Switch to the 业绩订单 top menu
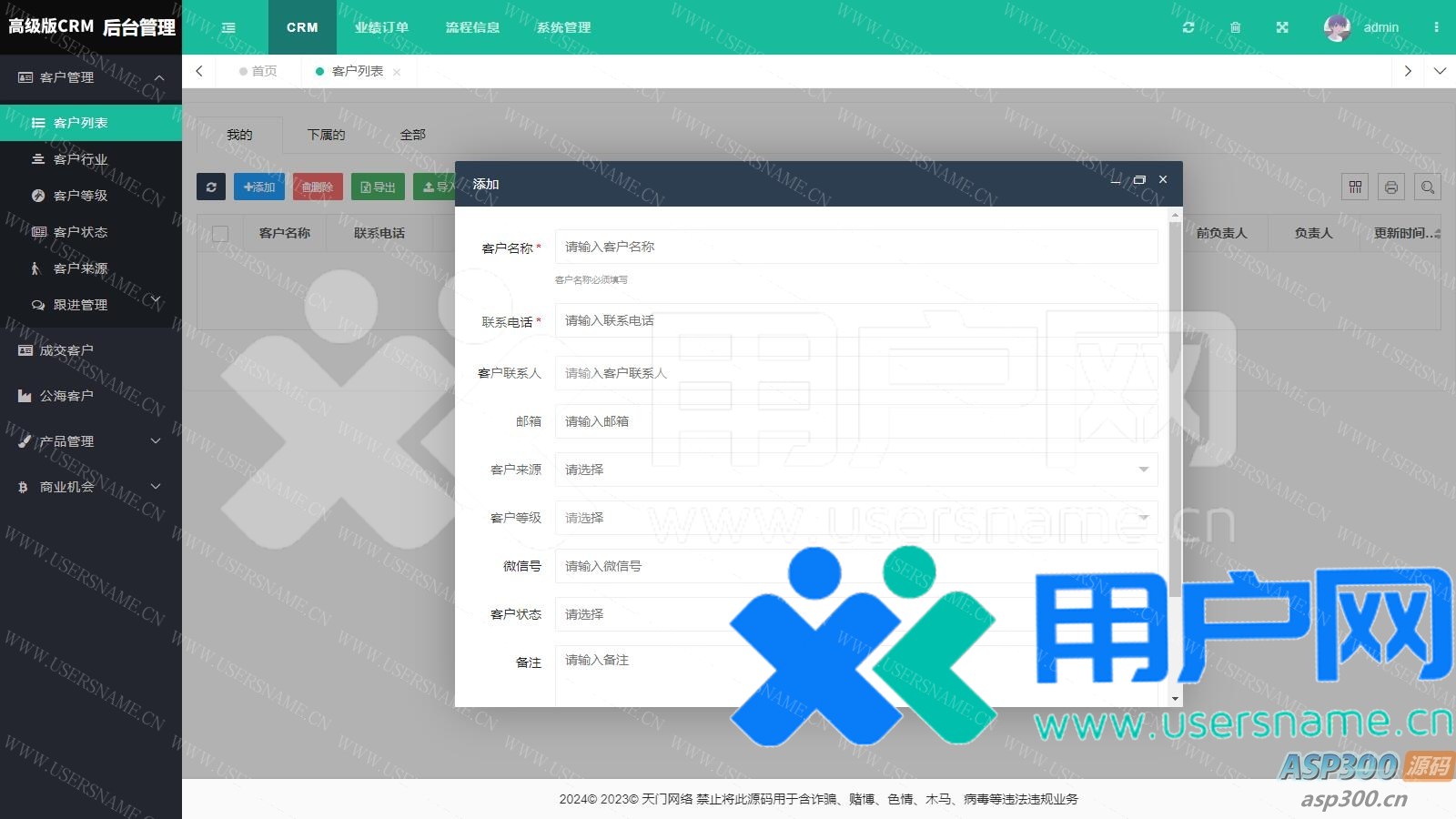 (381, 27)
